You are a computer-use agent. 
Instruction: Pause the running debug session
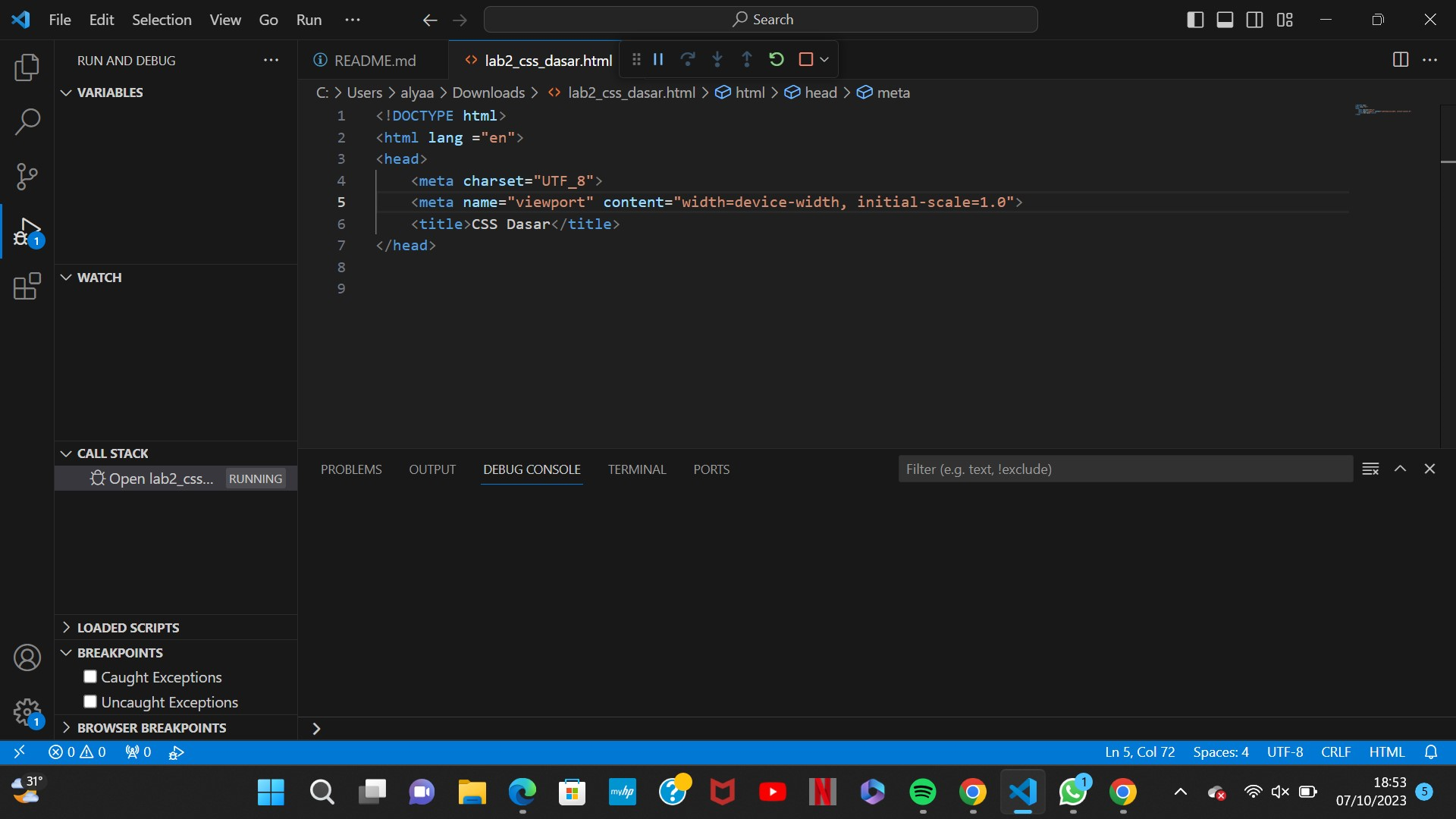click(x=657, y=59)
